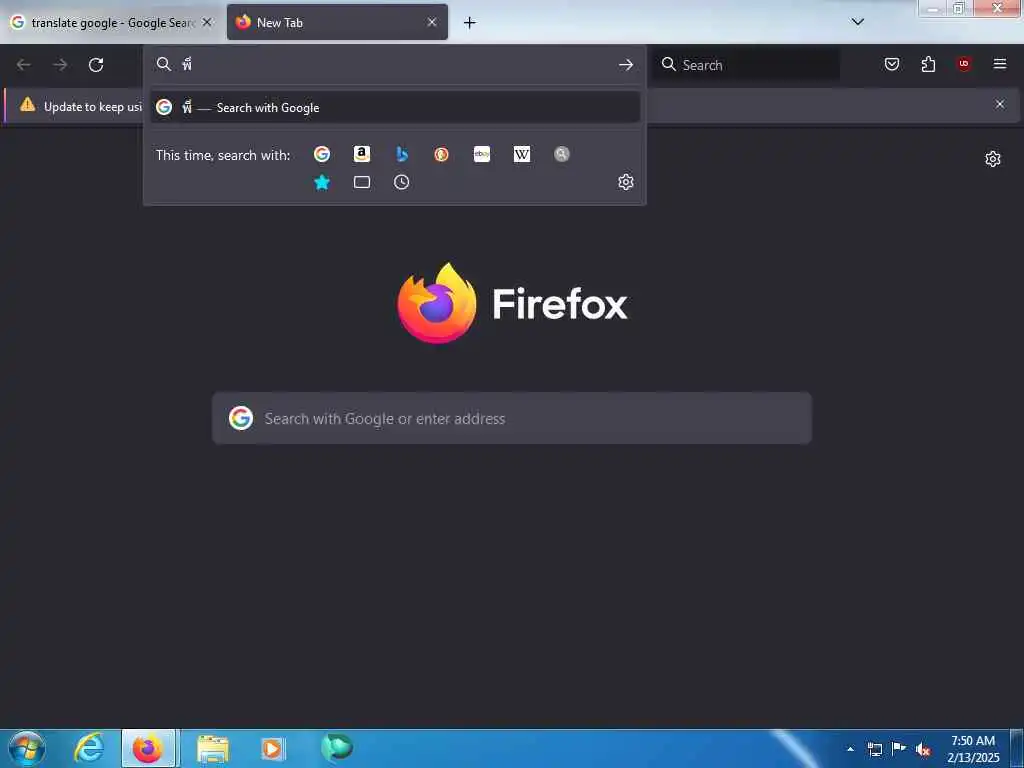Select the gray magnifier search engine icon
This screenshot has width=1024, height=768.
pos(562,154)
